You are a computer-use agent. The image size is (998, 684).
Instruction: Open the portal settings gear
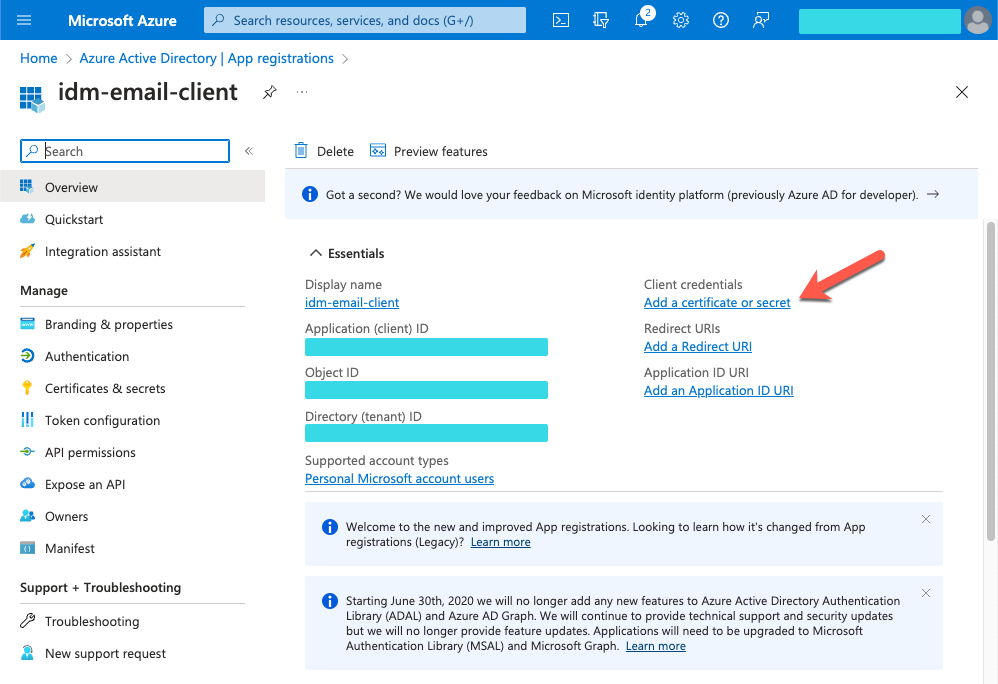pyautogui.click(x=681, y=20)
